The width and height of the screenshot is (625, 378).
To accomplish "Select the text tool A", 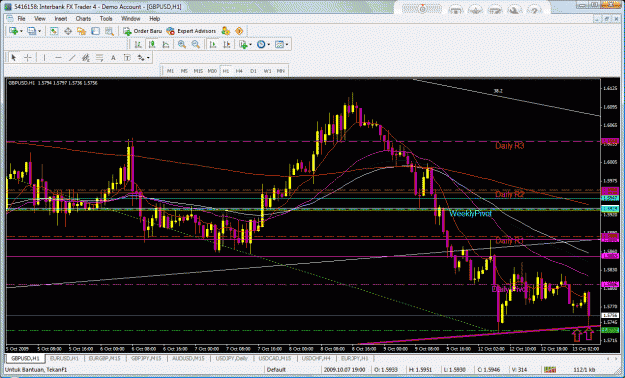I will [x=113, y=58].
